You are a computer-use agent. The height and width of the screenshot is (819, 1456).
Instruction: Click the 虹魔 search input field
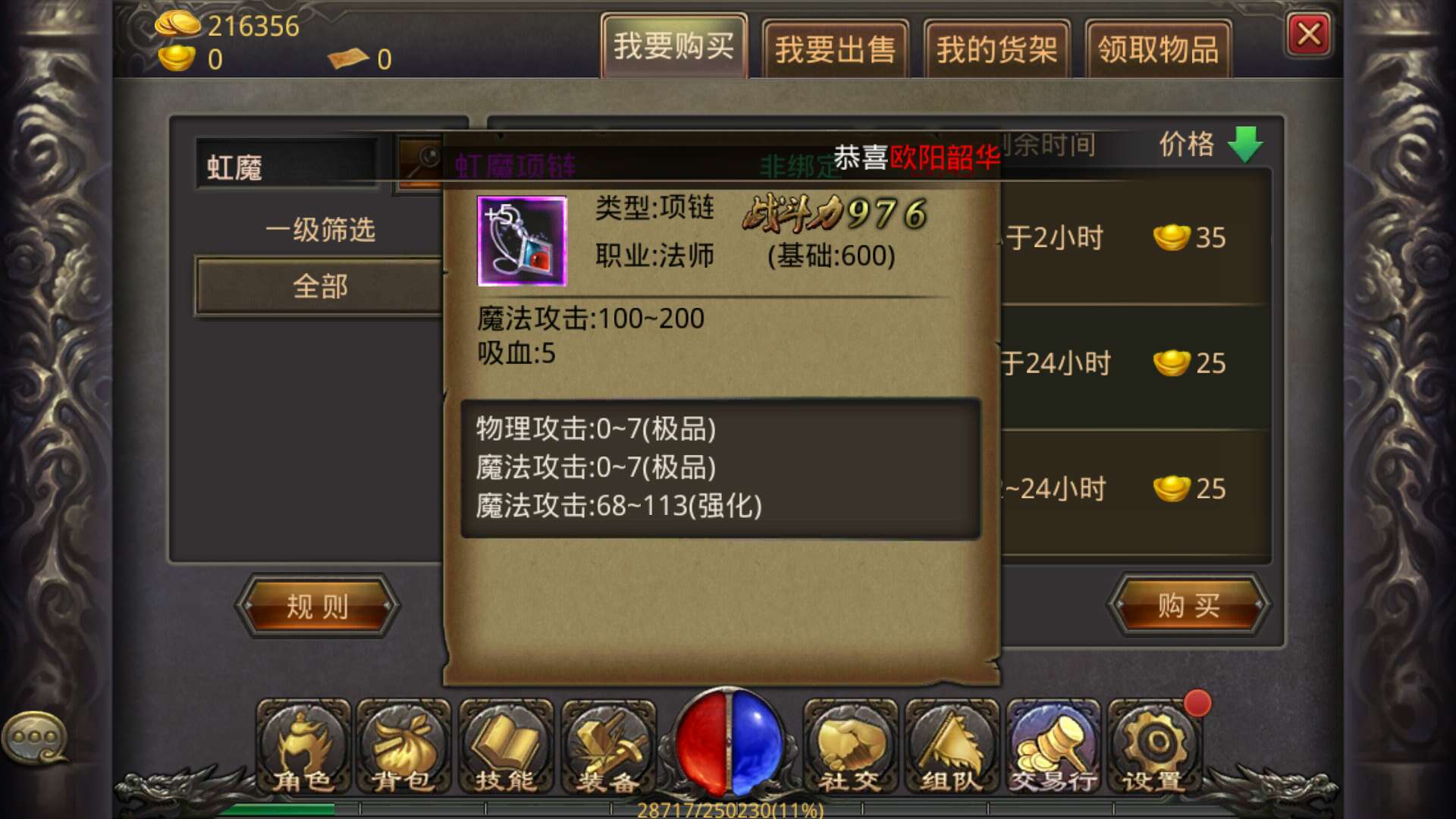click(x=287, y=165)
